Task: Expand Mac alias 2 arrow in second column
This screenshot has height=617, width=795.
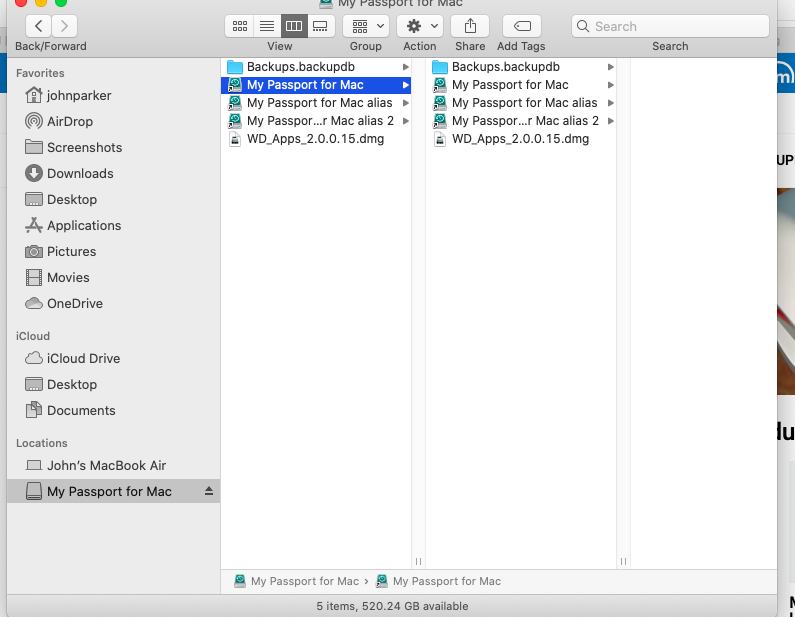Action: point(610,121)
